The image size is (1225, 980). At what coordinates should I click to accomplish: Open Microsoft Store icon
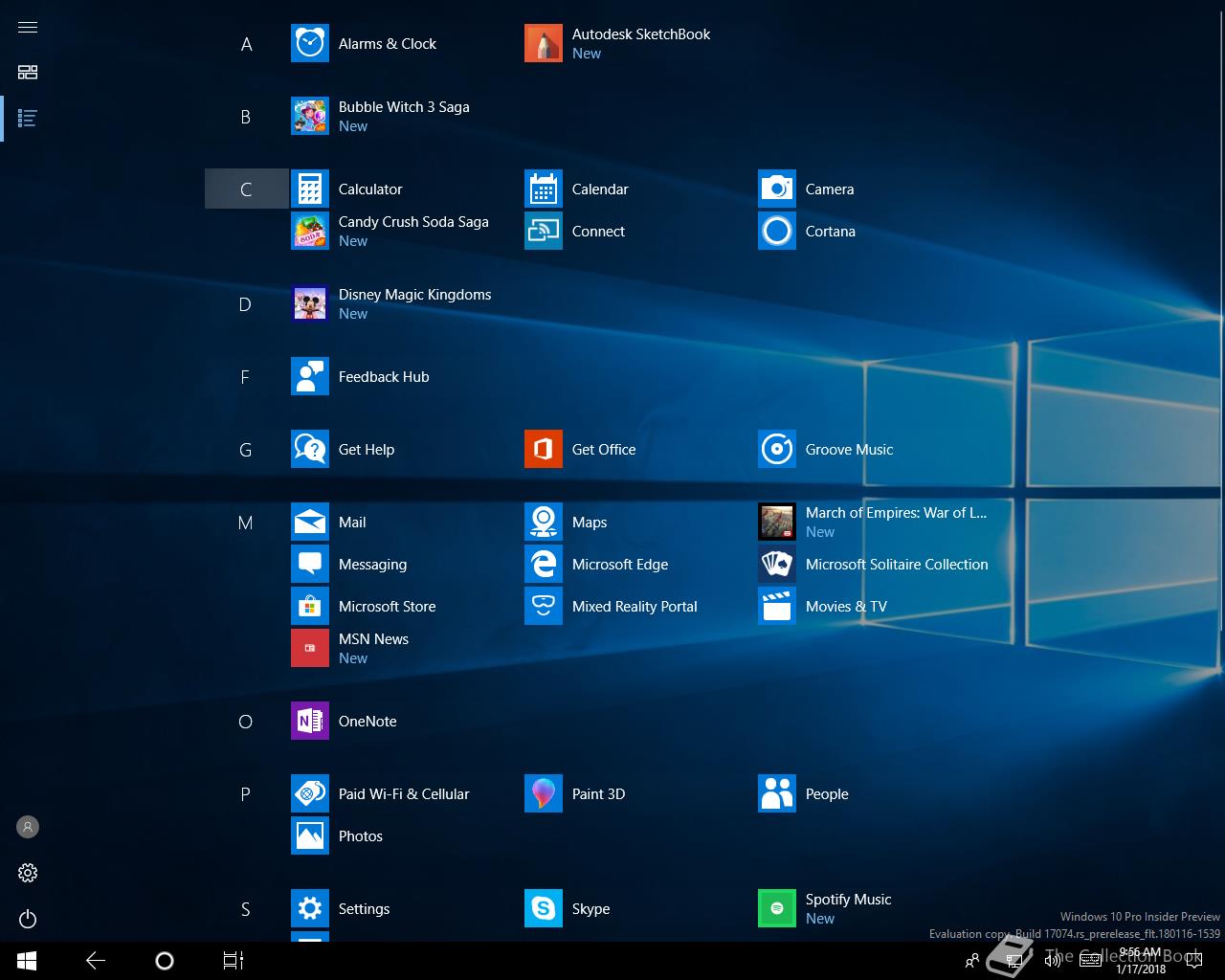tap(310, 607)
